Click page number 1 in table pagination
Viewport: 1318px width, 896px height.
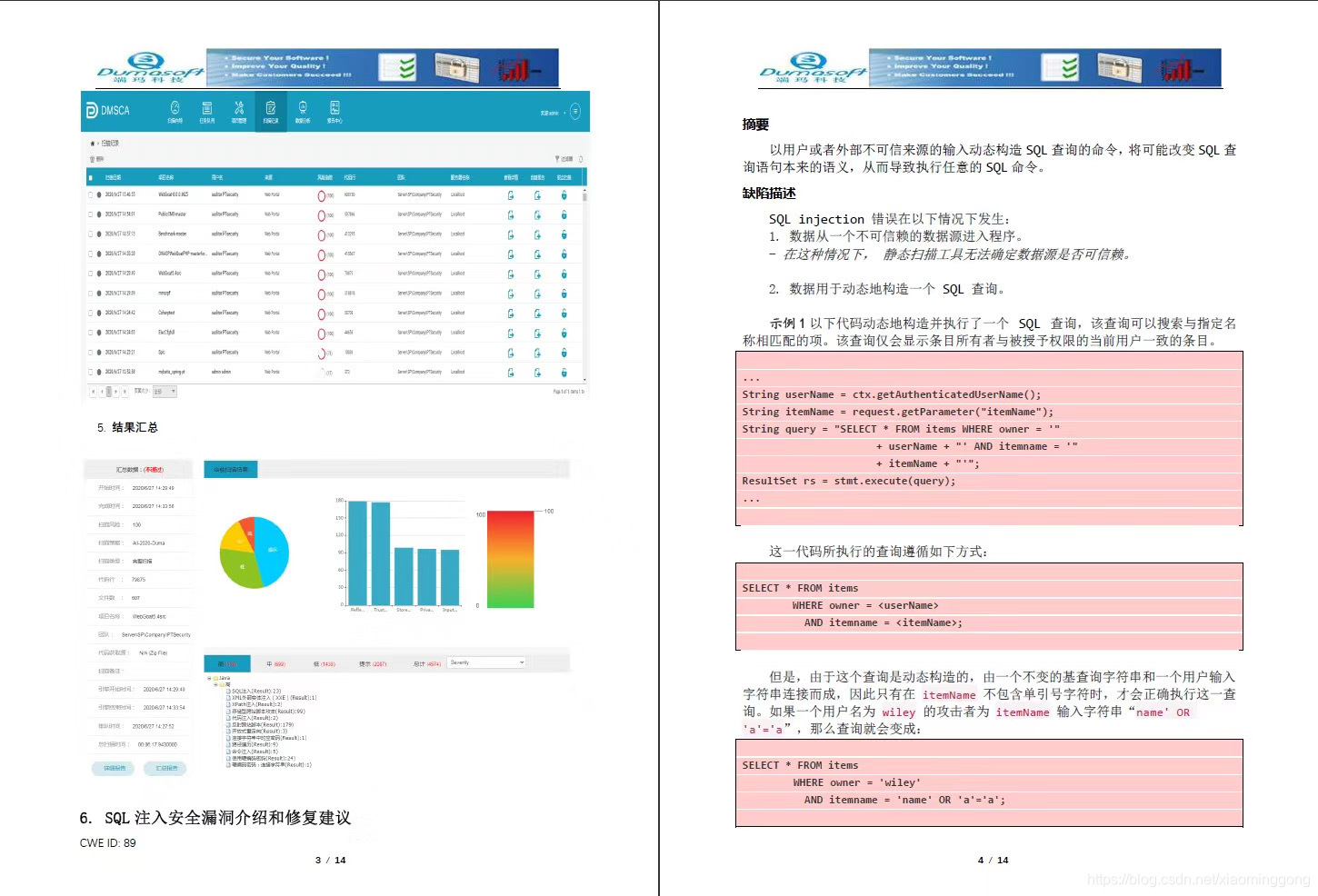(109, 392)
